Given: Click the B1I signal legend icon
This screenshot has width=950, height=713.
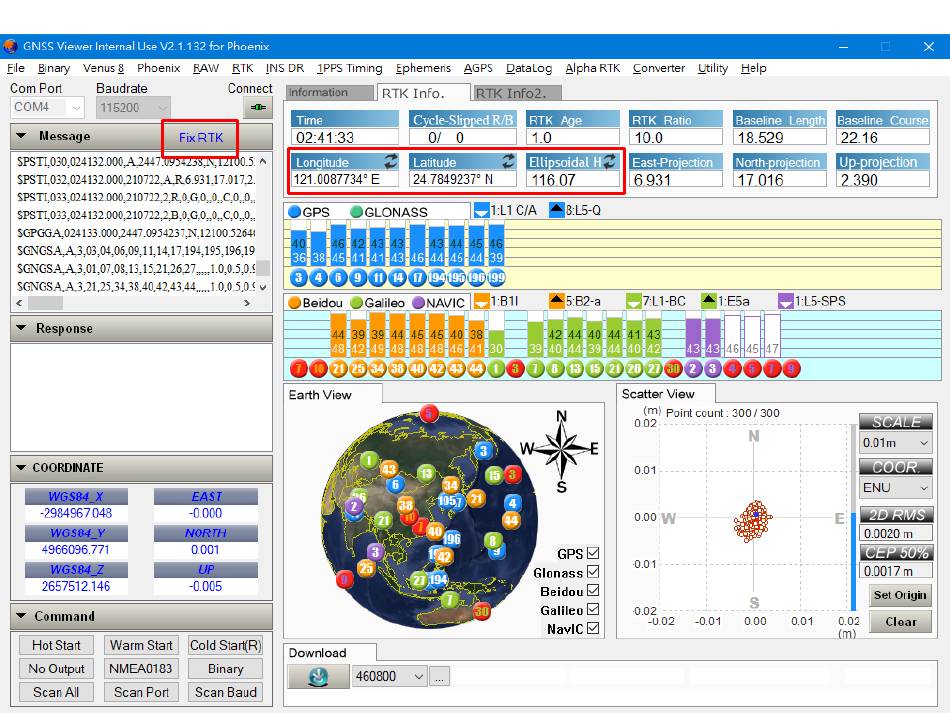Looking at the screenshot, I should click(x=481, y=301).
